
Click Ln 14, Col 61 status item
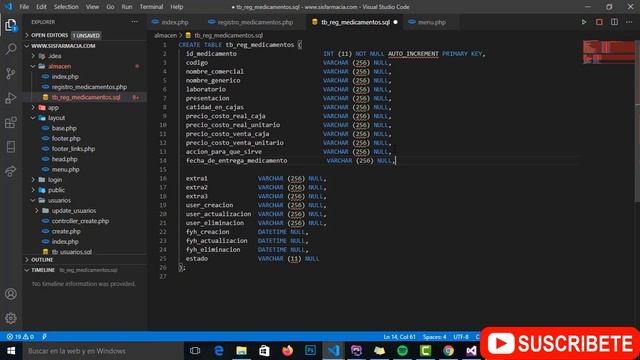tap(399, 337)
